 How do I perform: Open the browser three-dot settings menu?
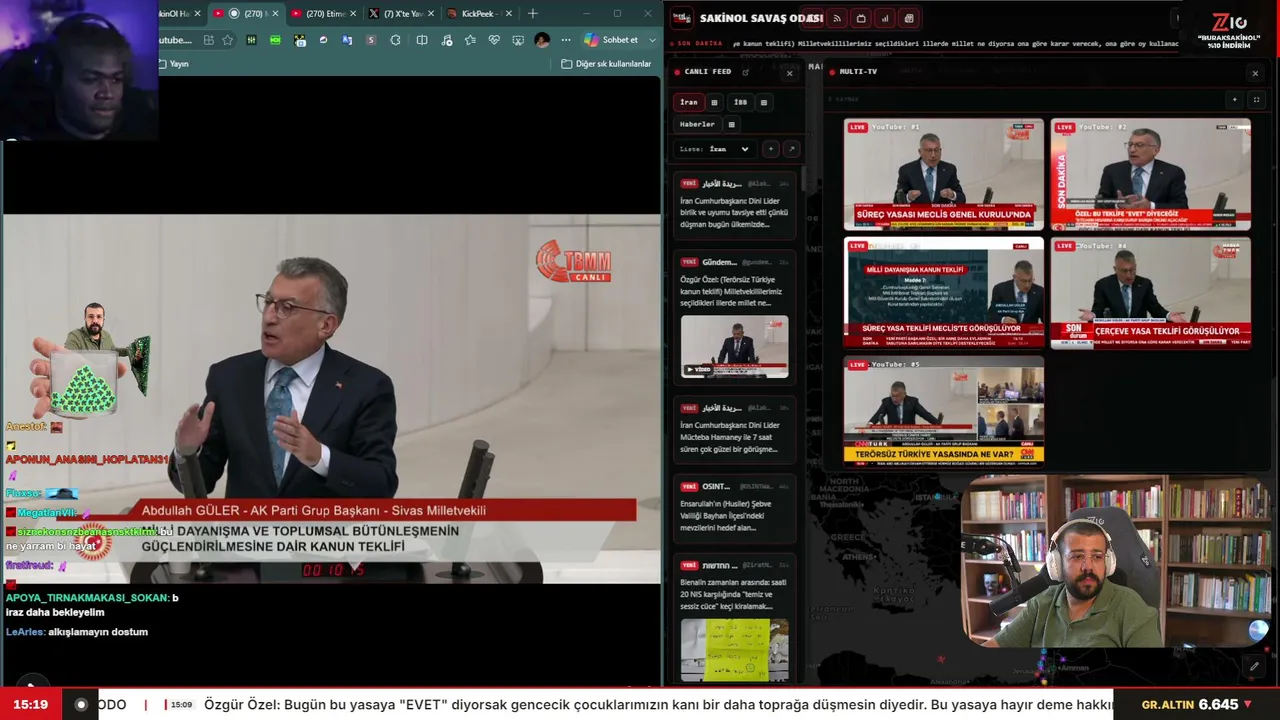coord(566,40)
